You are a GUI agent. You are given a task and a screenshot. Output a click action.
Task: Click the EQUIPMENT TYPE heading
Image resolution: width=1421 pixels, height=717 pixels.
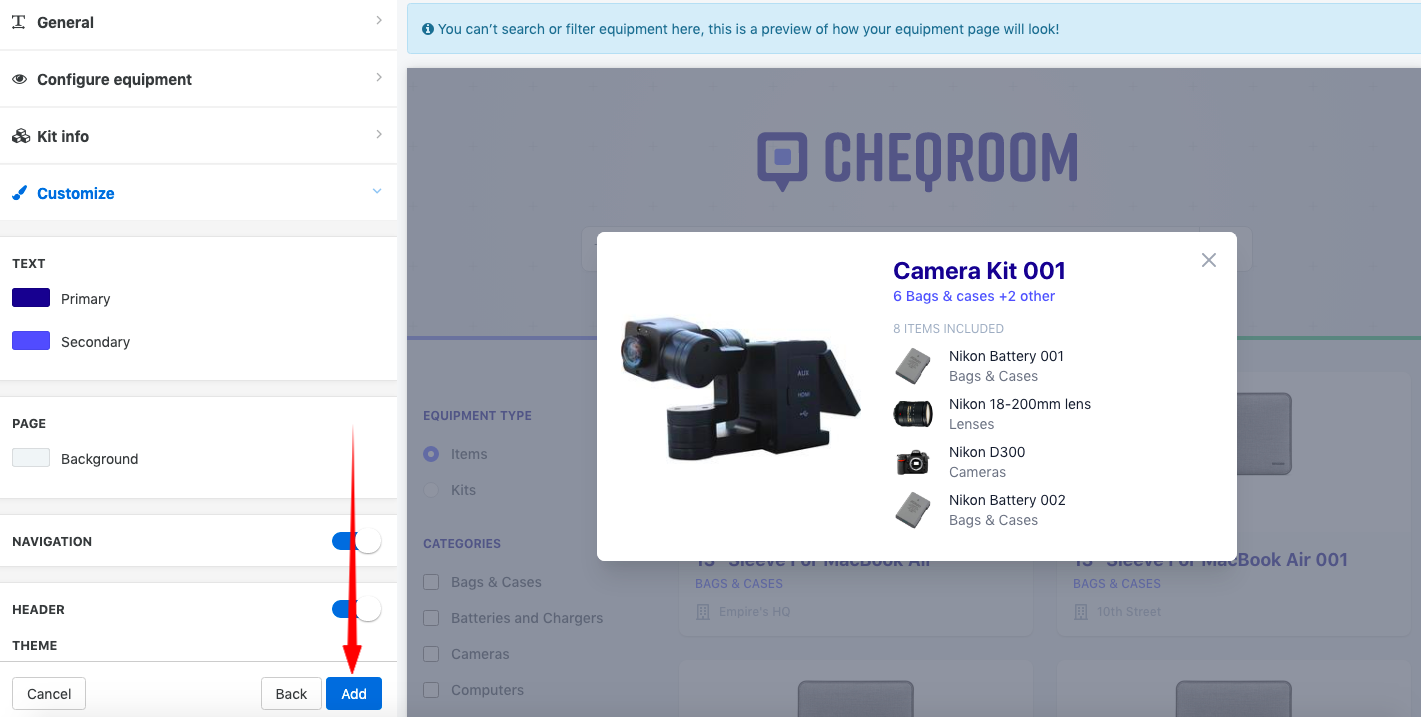(477, 415)
